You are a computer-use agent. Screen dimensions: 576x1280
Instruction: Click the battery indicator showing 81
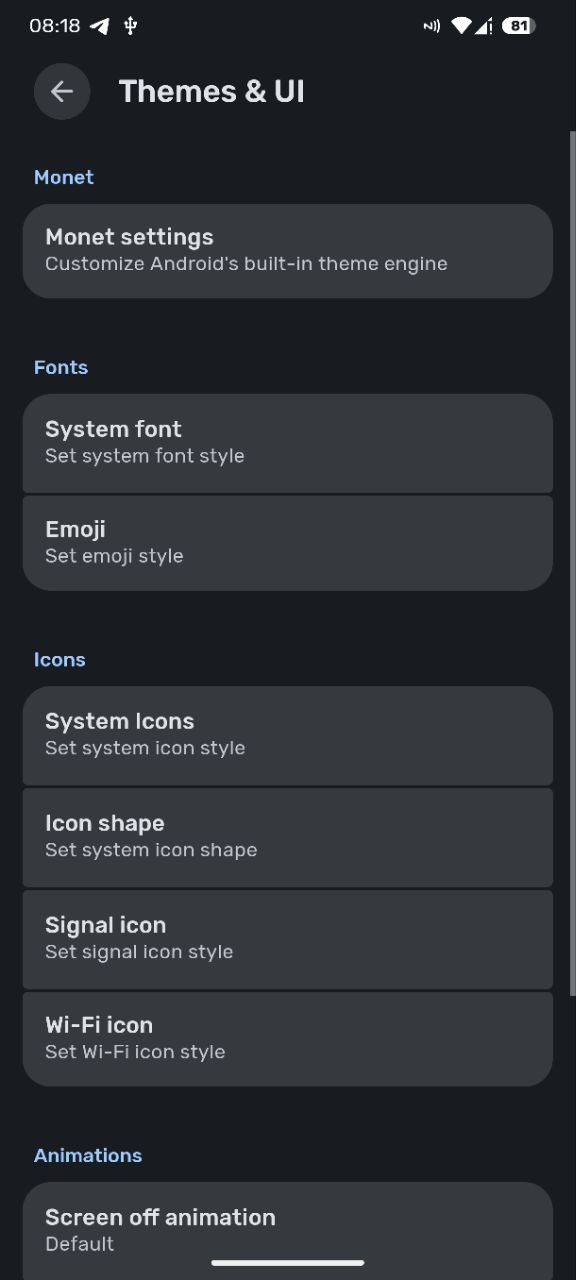pos(517,25)
